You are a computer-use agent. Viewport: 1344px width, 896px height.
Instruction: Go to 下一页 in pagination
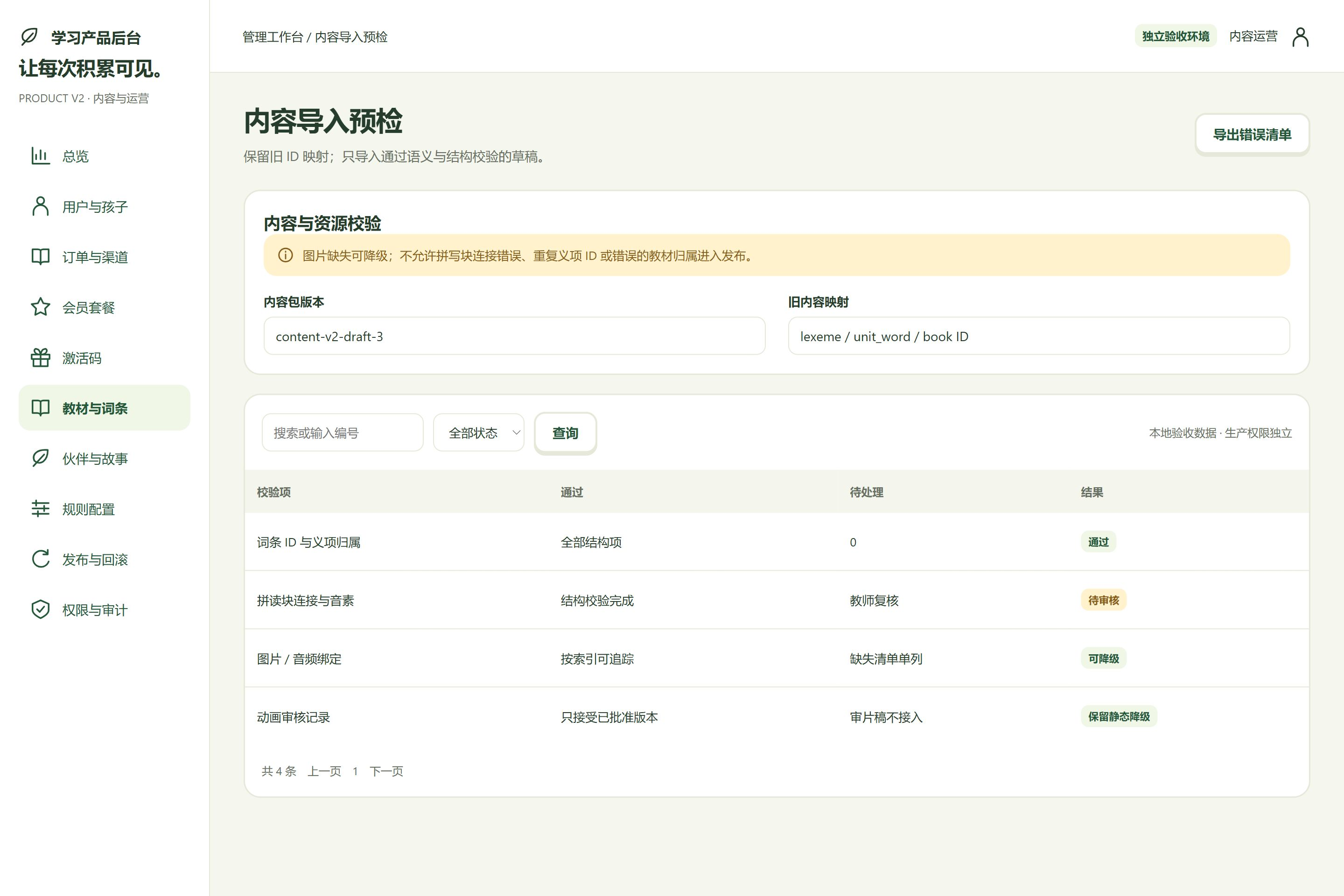click(x=386, y=771)
